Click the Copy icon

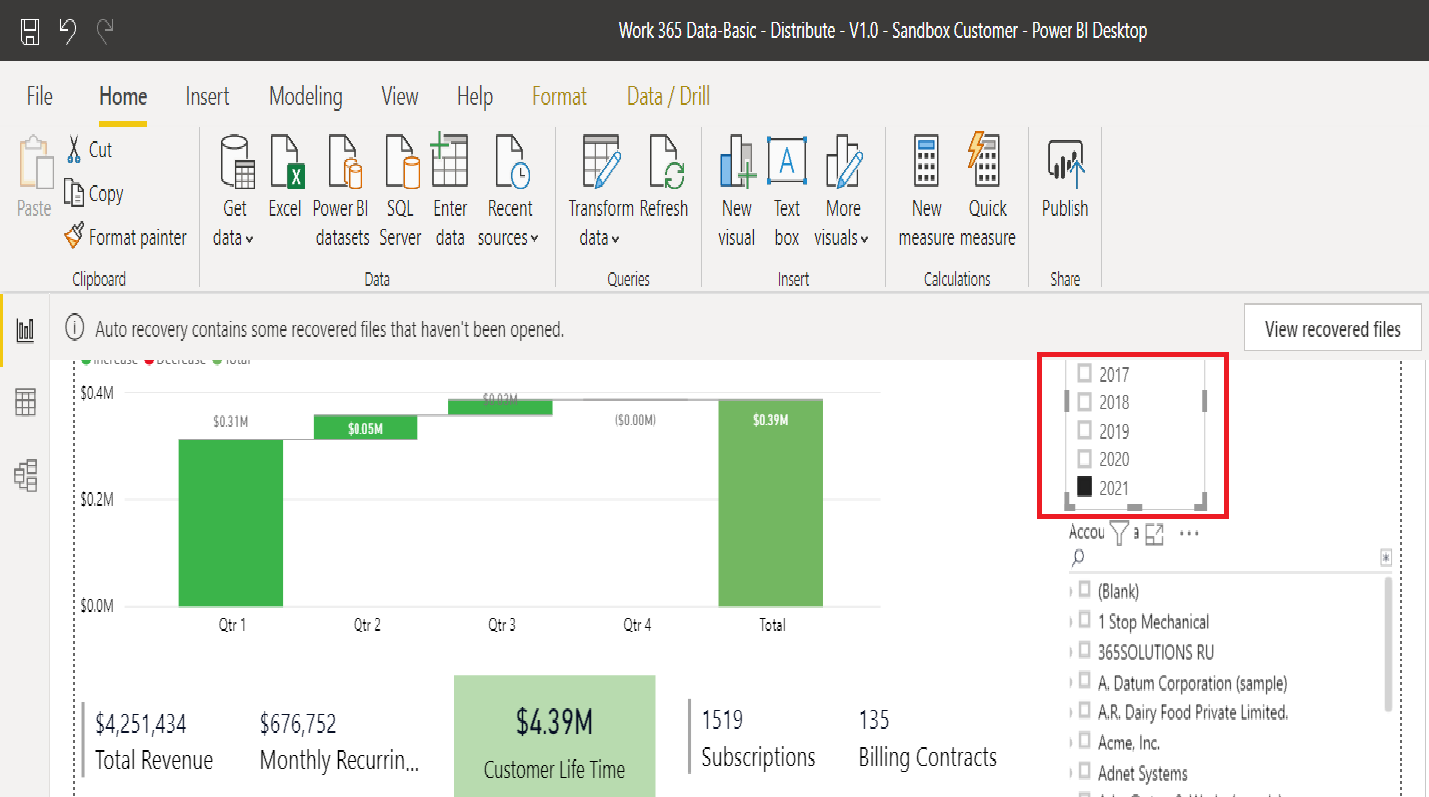(73, 192)
